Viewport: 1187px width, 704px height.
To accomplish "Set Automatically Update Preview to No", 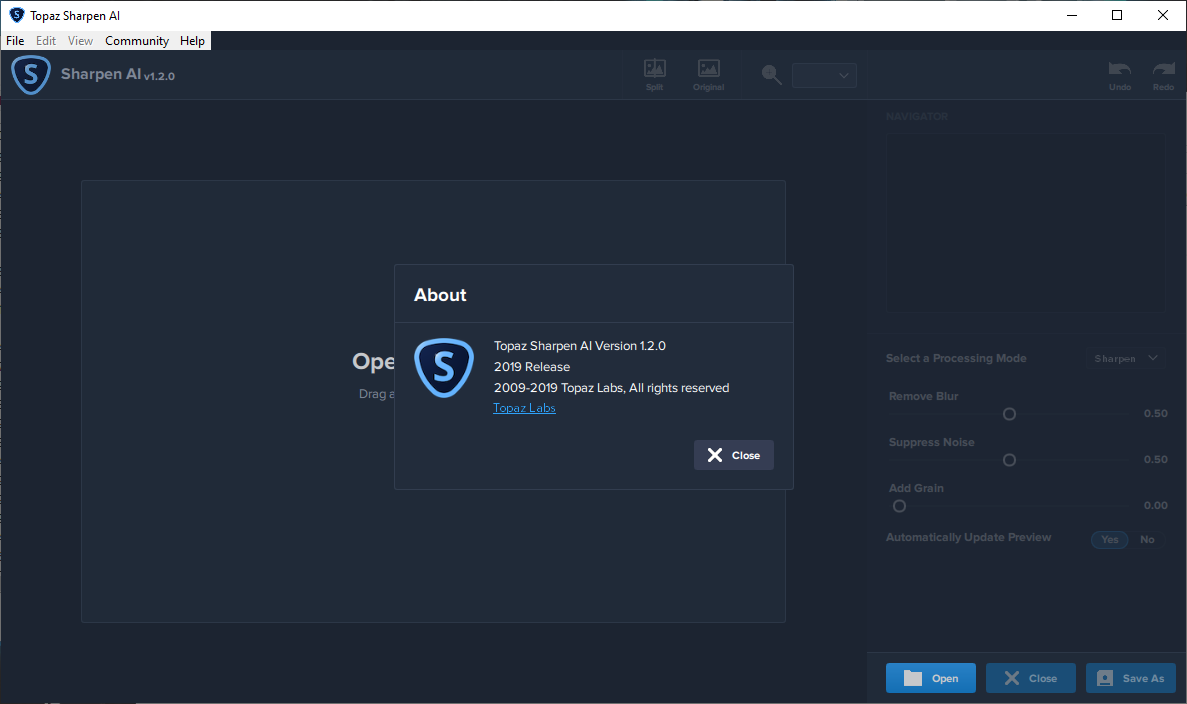I will pyautogui.click(x=1147, y=539).
